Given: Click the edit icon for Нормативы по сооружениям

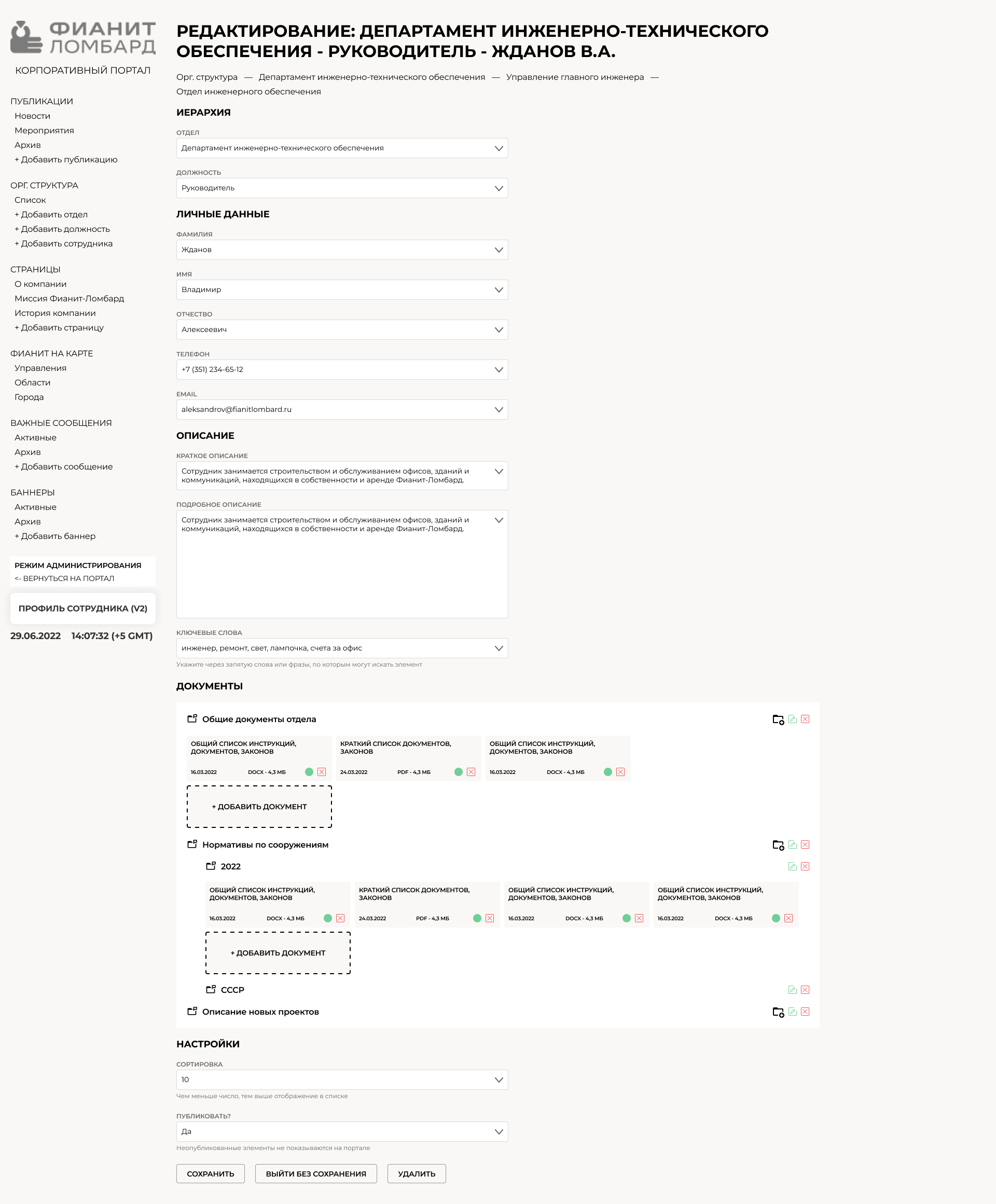Looking at the screenshot, I should (x=793, y=845).
